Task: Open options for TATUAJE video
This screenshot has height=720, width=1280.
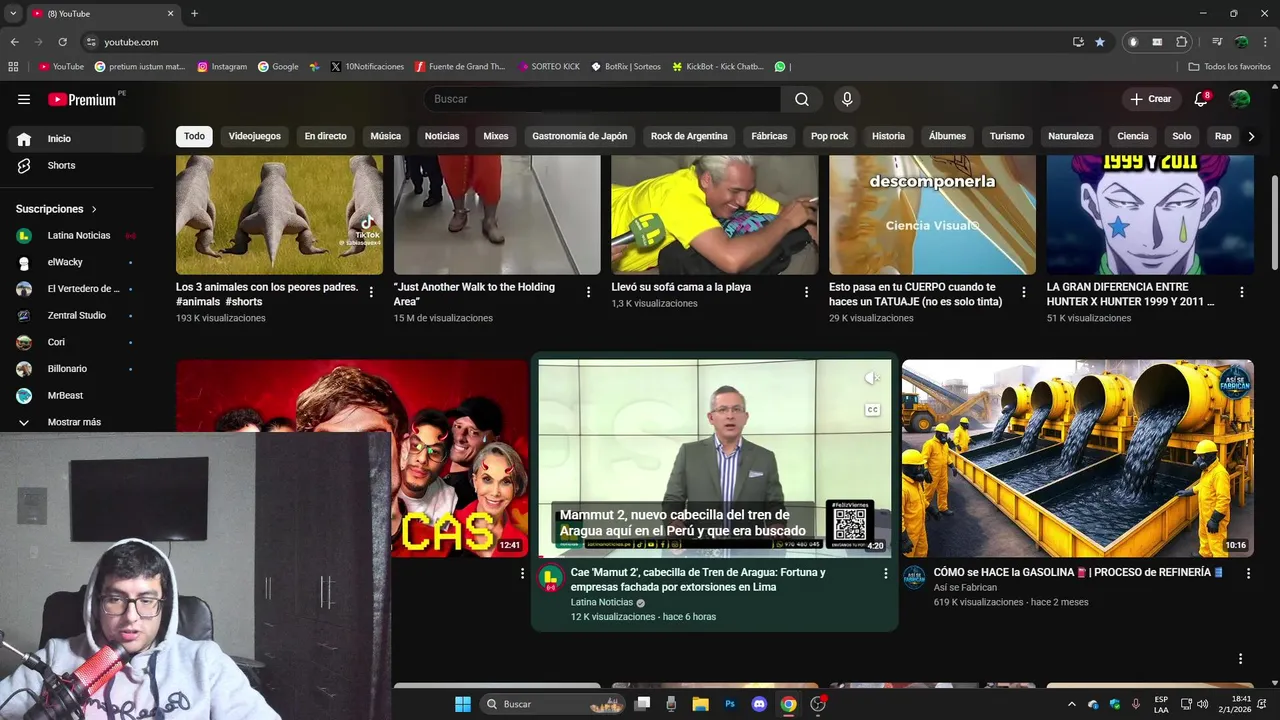Action: [1023, 292]
